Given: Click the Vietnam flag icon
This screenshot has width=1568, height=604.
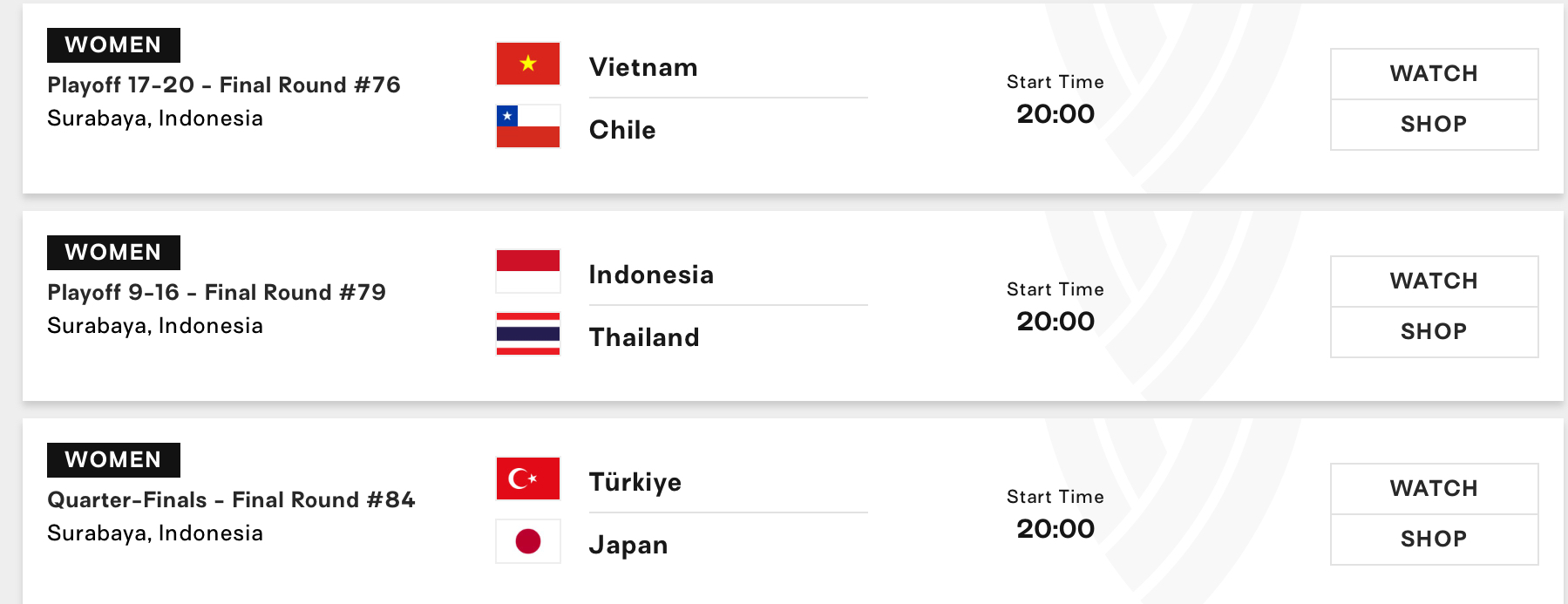Looking at the screenshot, I should [528, 64].
